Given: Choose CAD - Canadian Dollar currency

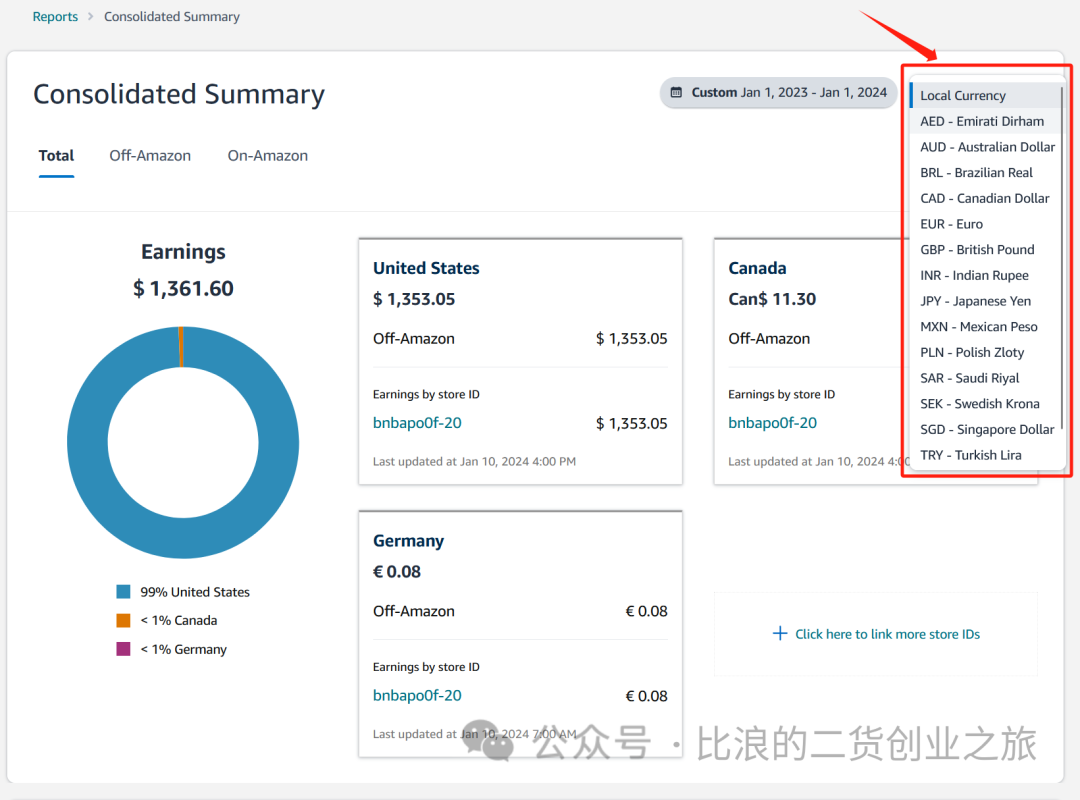Looking at the screenshot, I should [986, 198].
